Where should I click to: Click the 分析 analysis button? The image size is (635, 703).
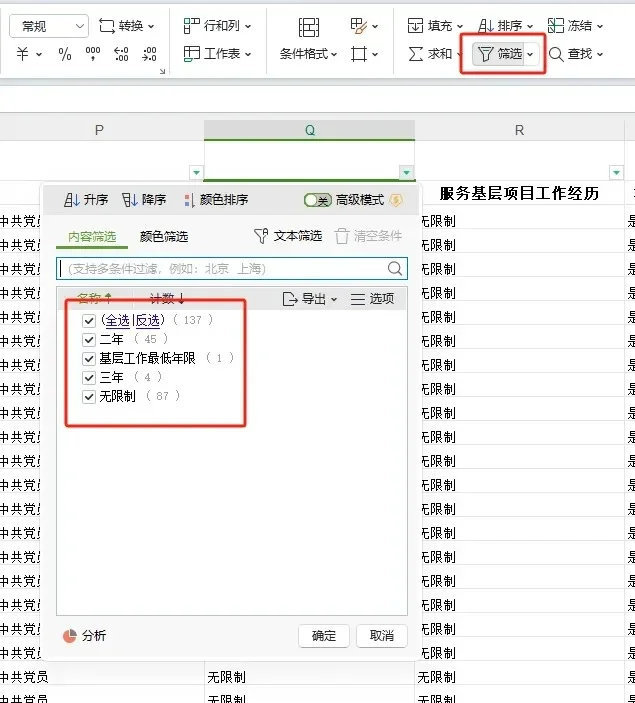85,636
